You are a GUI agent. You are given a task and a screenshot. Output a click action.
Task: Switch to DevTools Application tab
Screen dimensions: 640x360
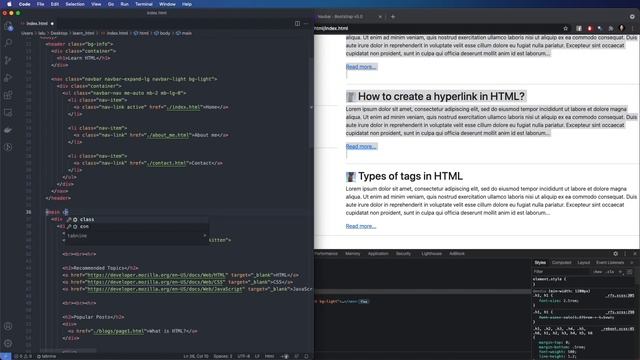(x=378, y=253)
